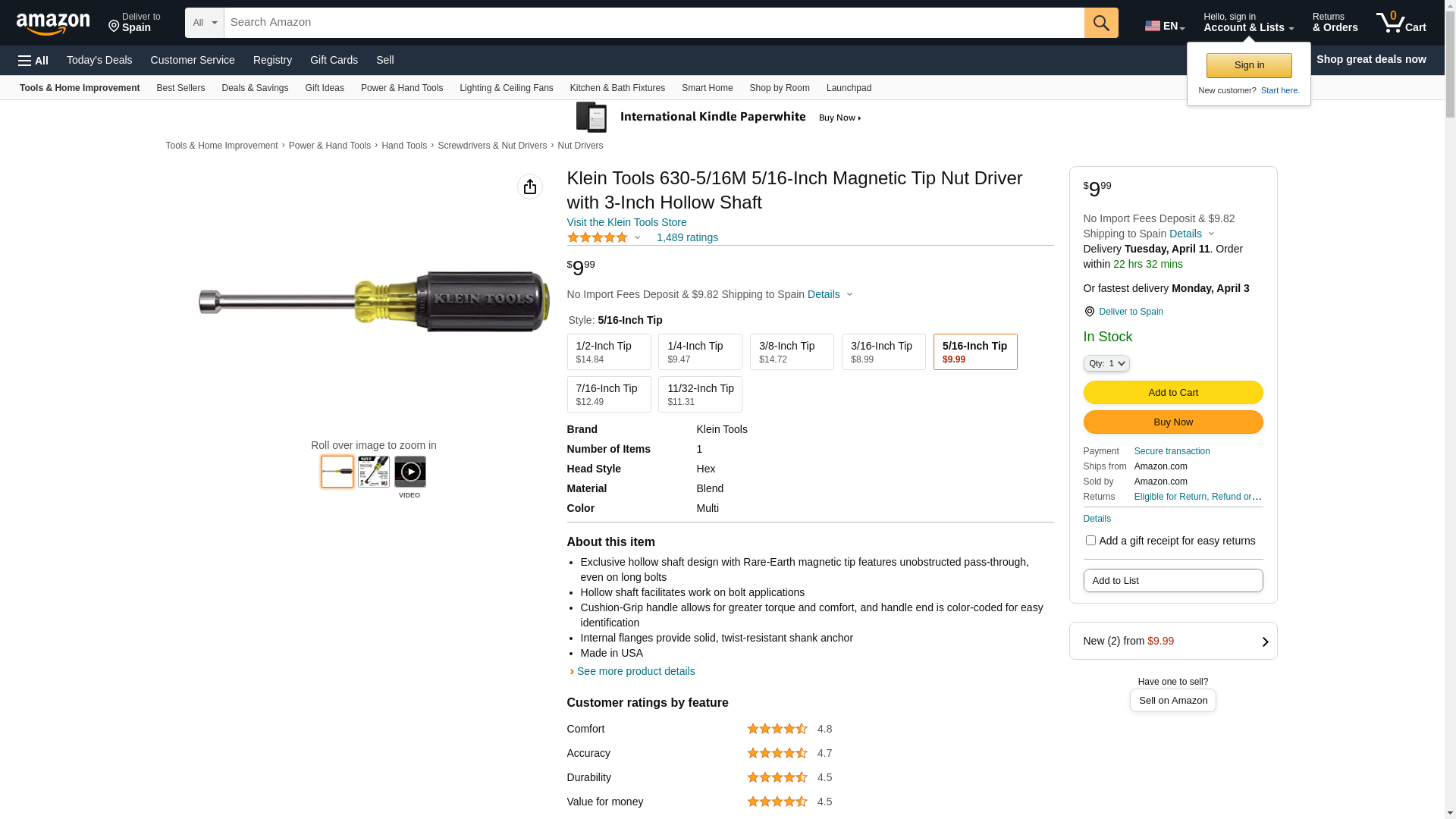This screenshot has height=819, width=1456.
Task: Go to Best Sellers subnav tab
Action: [180, 88]
